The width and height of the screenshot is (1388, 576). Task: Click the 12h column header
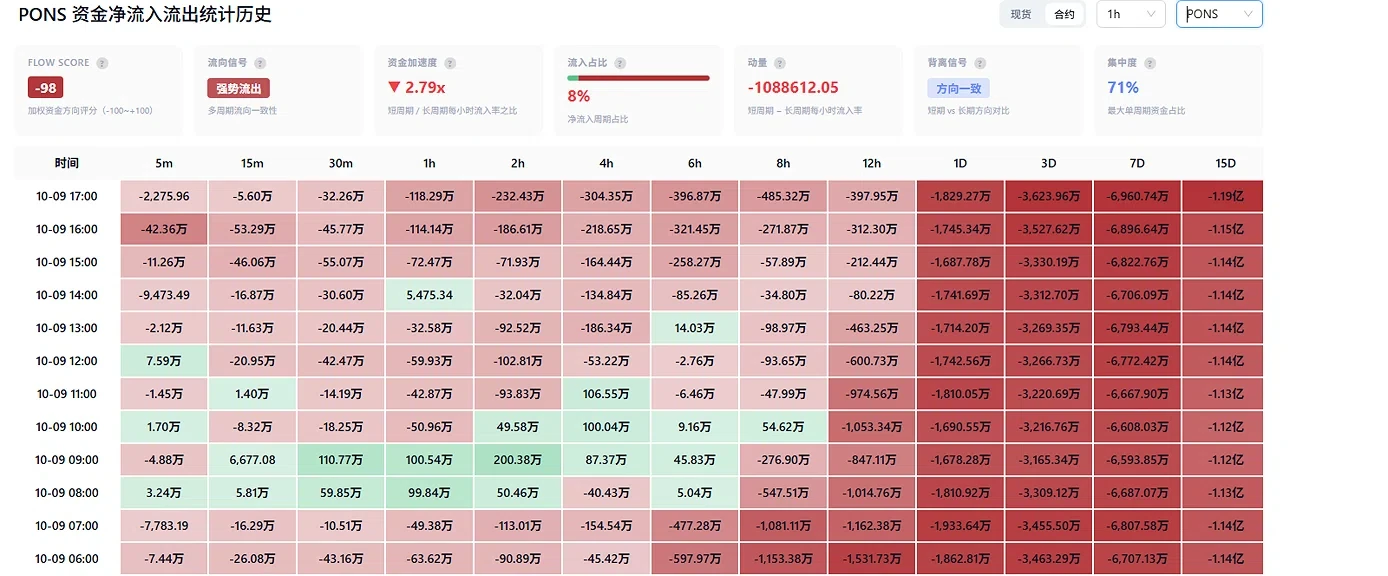tap(871, 163)
